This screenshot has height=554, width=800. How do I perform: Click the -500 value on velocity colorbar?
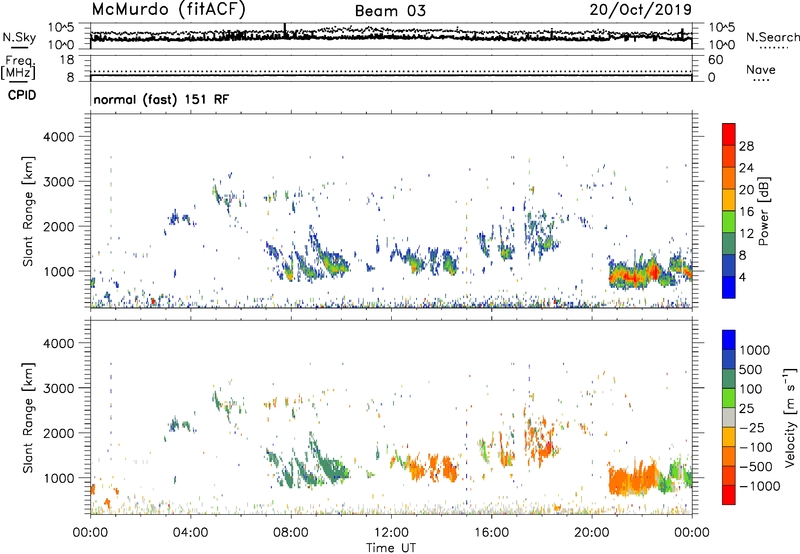pyautogui.click(x=756, y=467)
